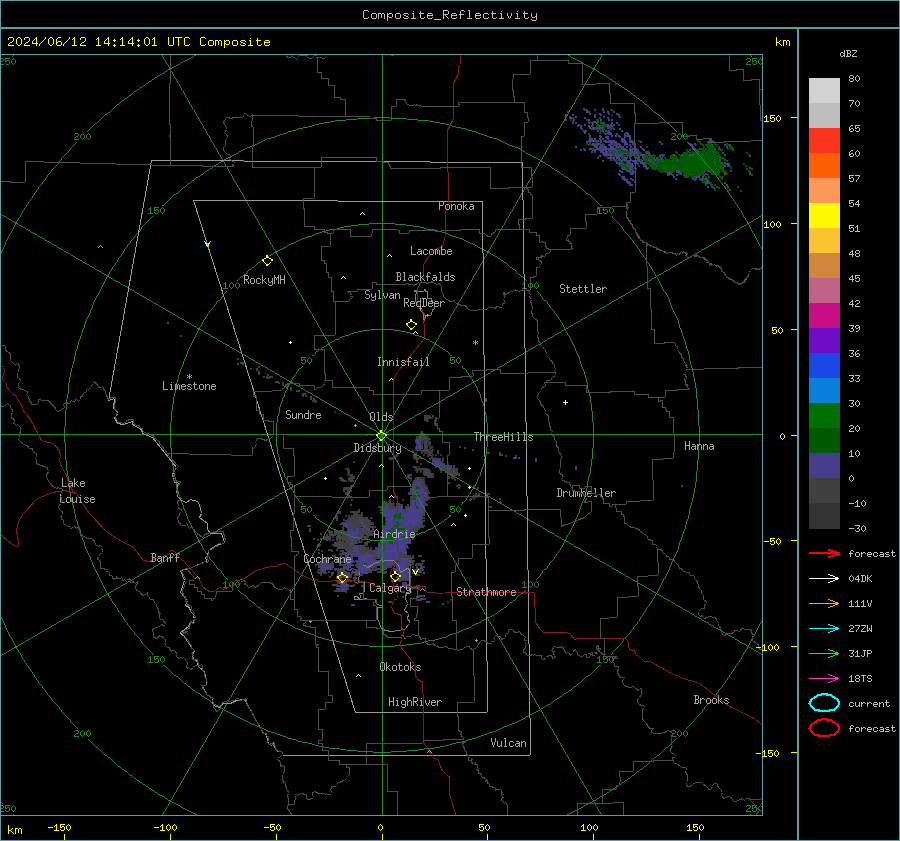This screenshot has width=900, height=841.
Task: Click the Limestone label
Action: click(x=189, y=386)
